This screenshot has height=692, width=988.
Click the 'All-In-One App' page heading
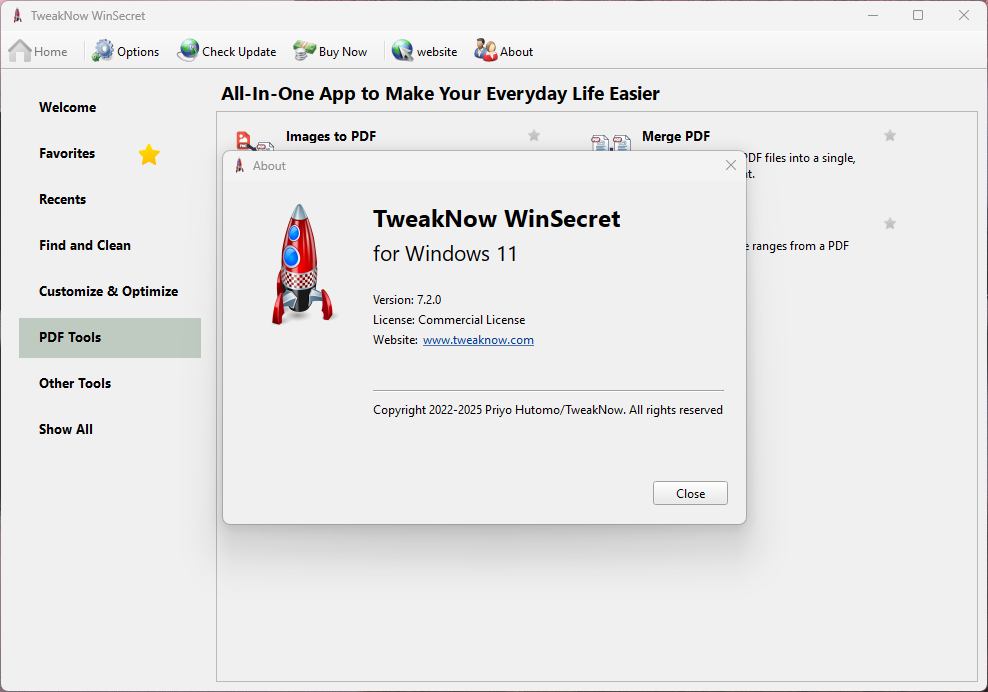pyautogui.click(x=440, y=94)
